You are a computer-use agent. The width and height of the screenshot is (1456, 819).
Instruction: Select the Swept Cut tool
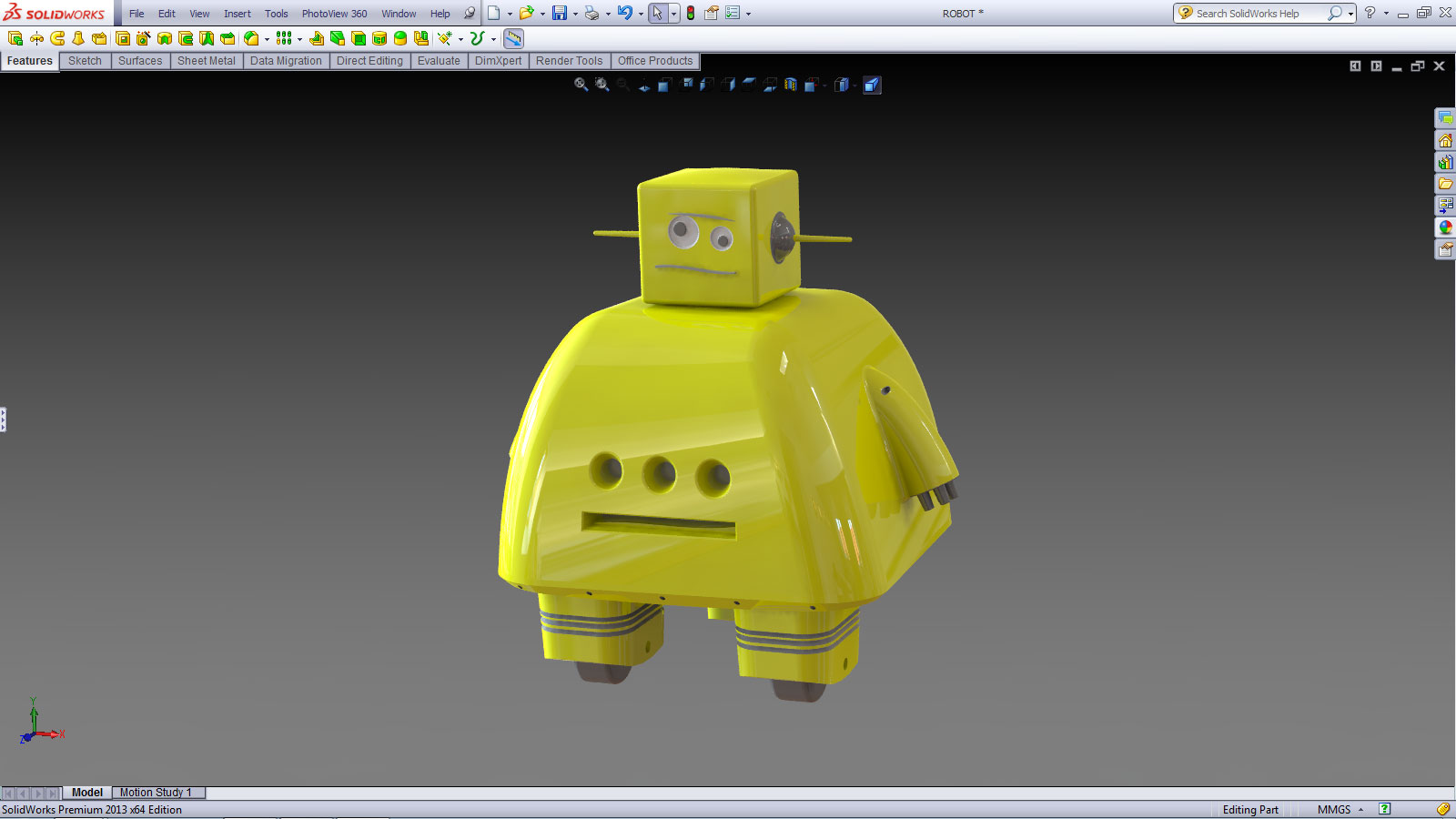click(186, 38)
